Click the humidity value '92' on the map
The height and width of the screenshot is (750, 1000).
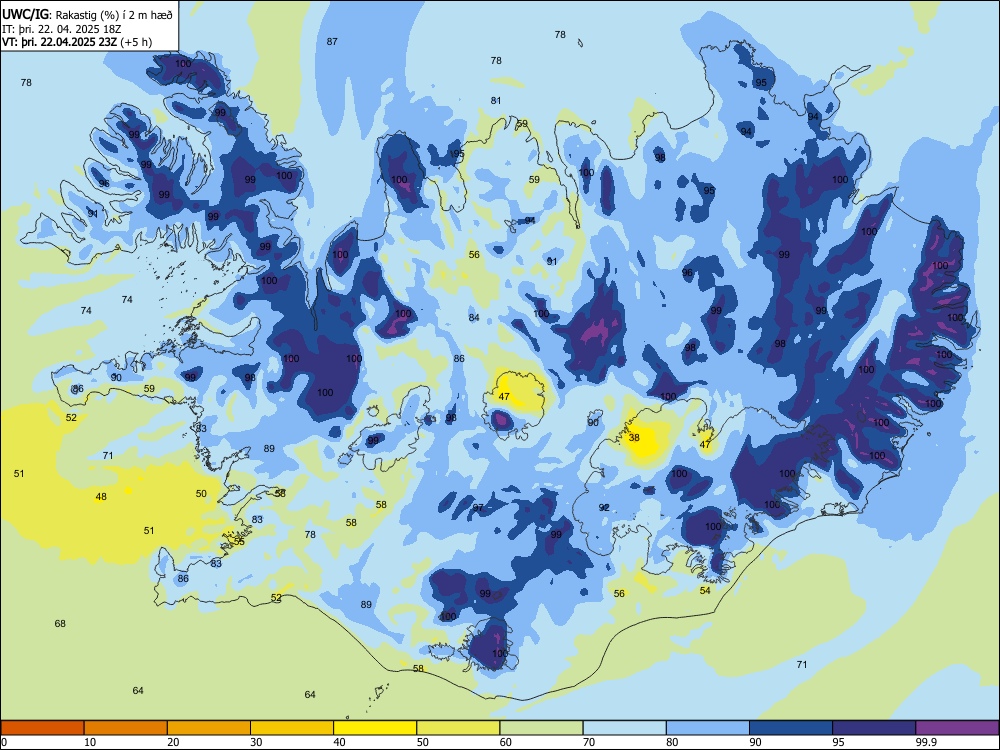click(604, 507)
